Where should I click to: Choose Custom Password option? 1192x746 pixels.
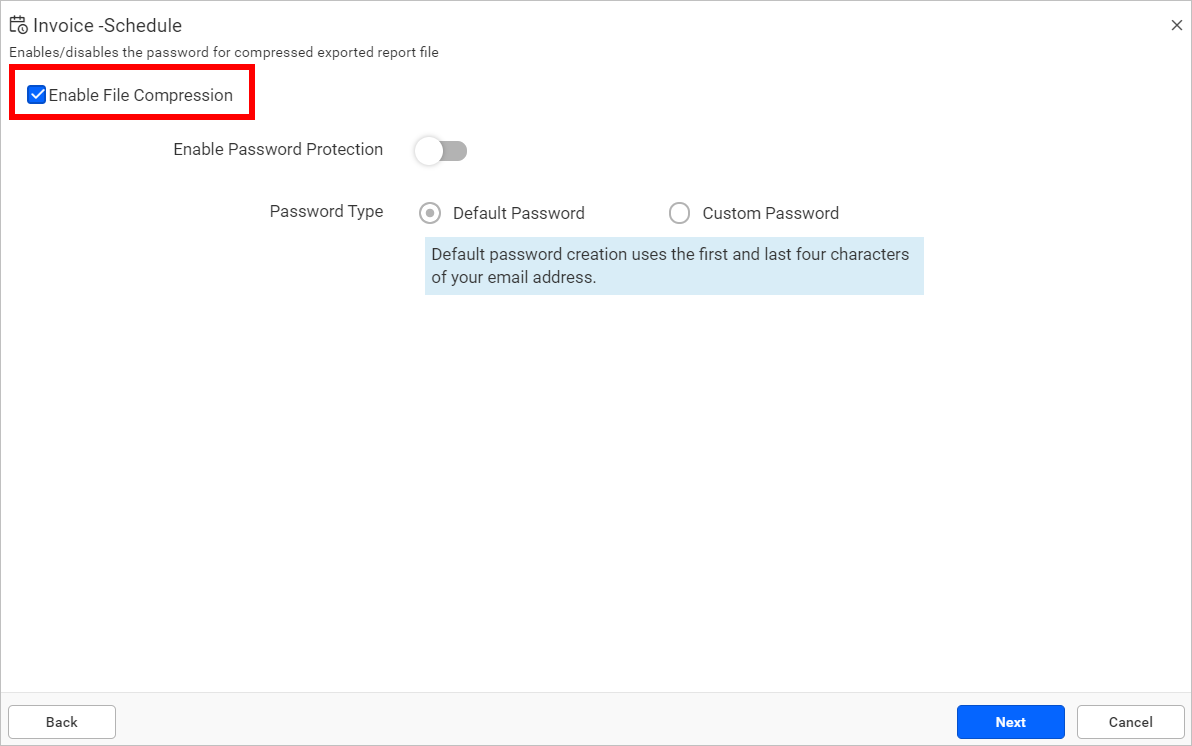tap(680, 213)
